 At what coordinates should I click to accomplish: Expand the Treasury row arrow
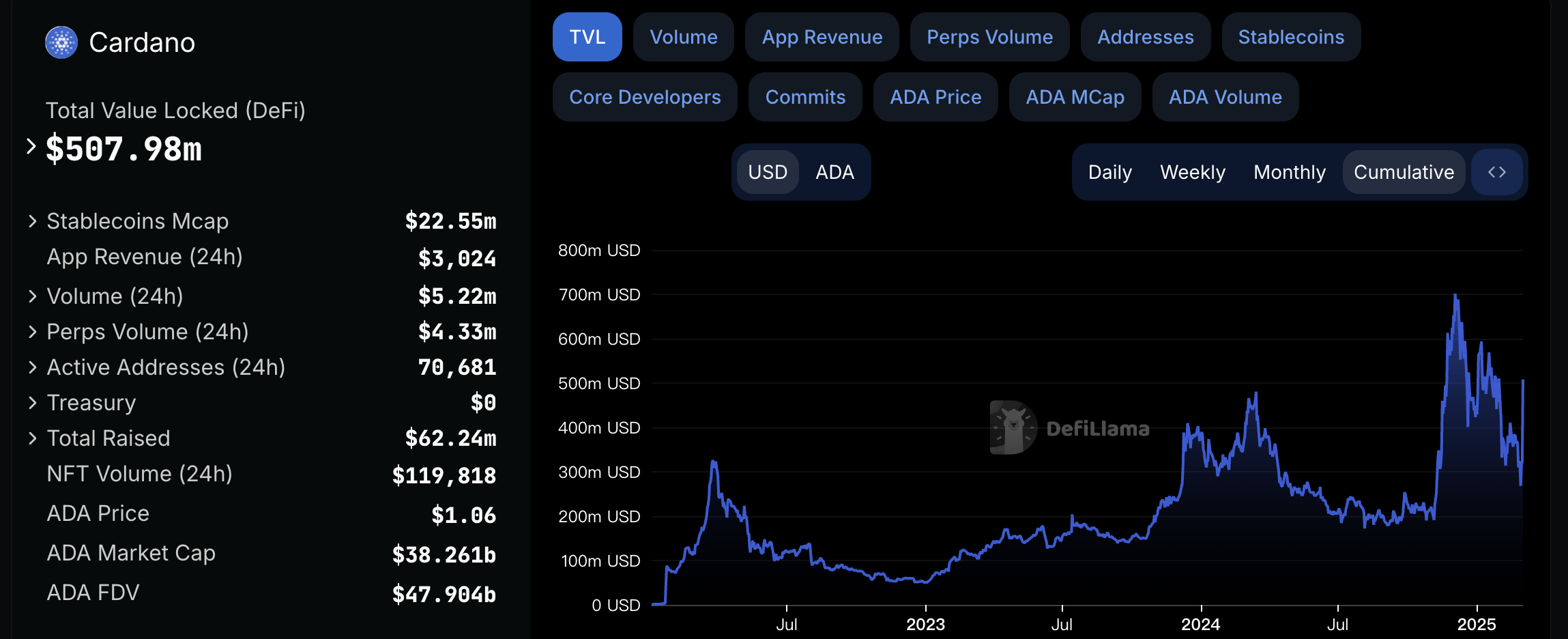[x=32, y=403]
